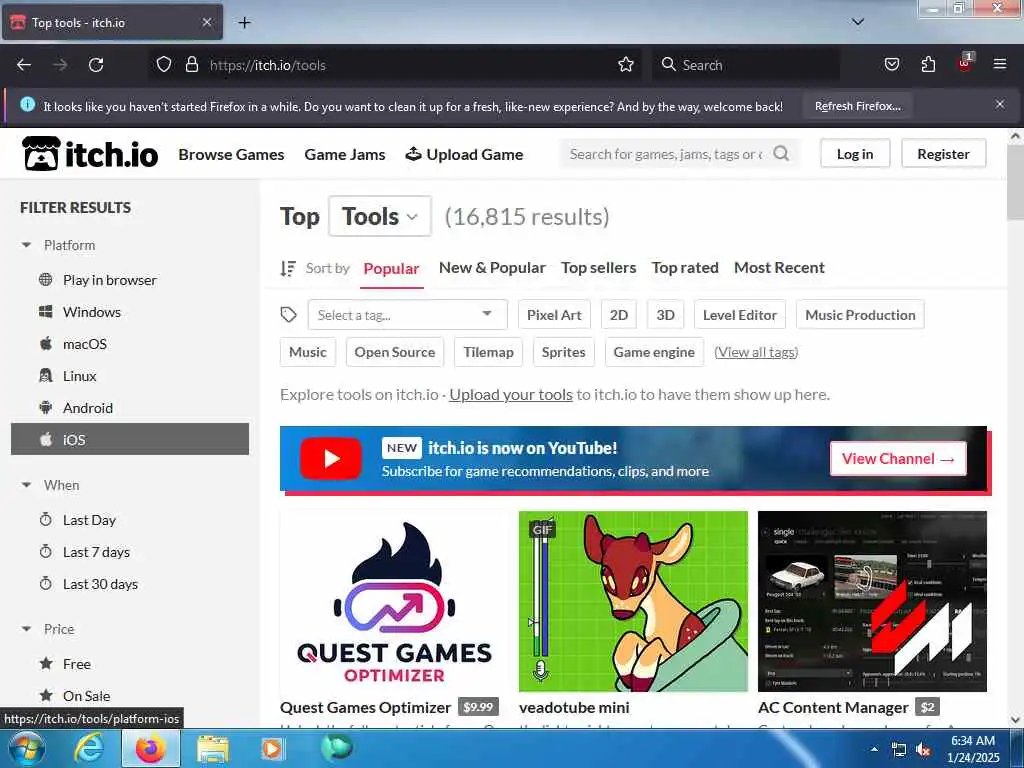Select the Music Production tag
The height and width of the screenshot is (768, 1024).
pos(860,315)
